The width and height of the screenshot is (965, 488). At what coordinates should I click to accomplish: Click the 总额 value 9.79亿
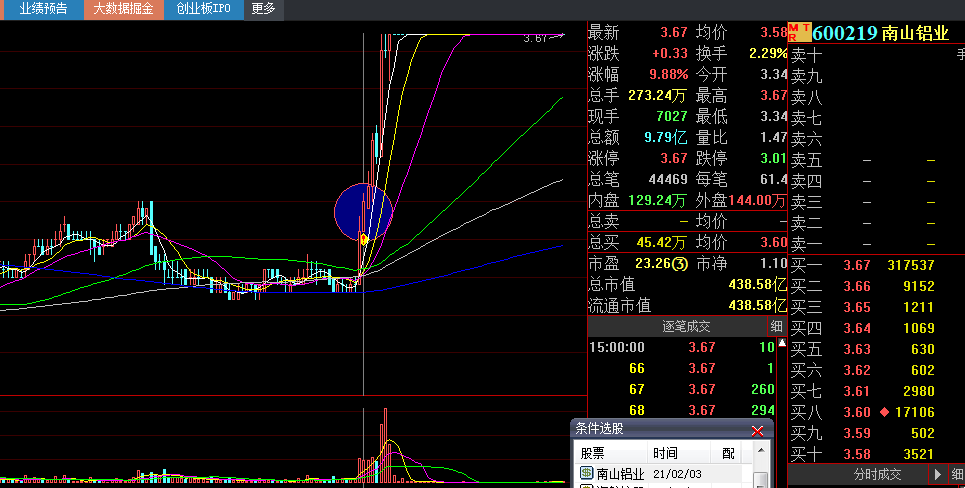point(666,137)
